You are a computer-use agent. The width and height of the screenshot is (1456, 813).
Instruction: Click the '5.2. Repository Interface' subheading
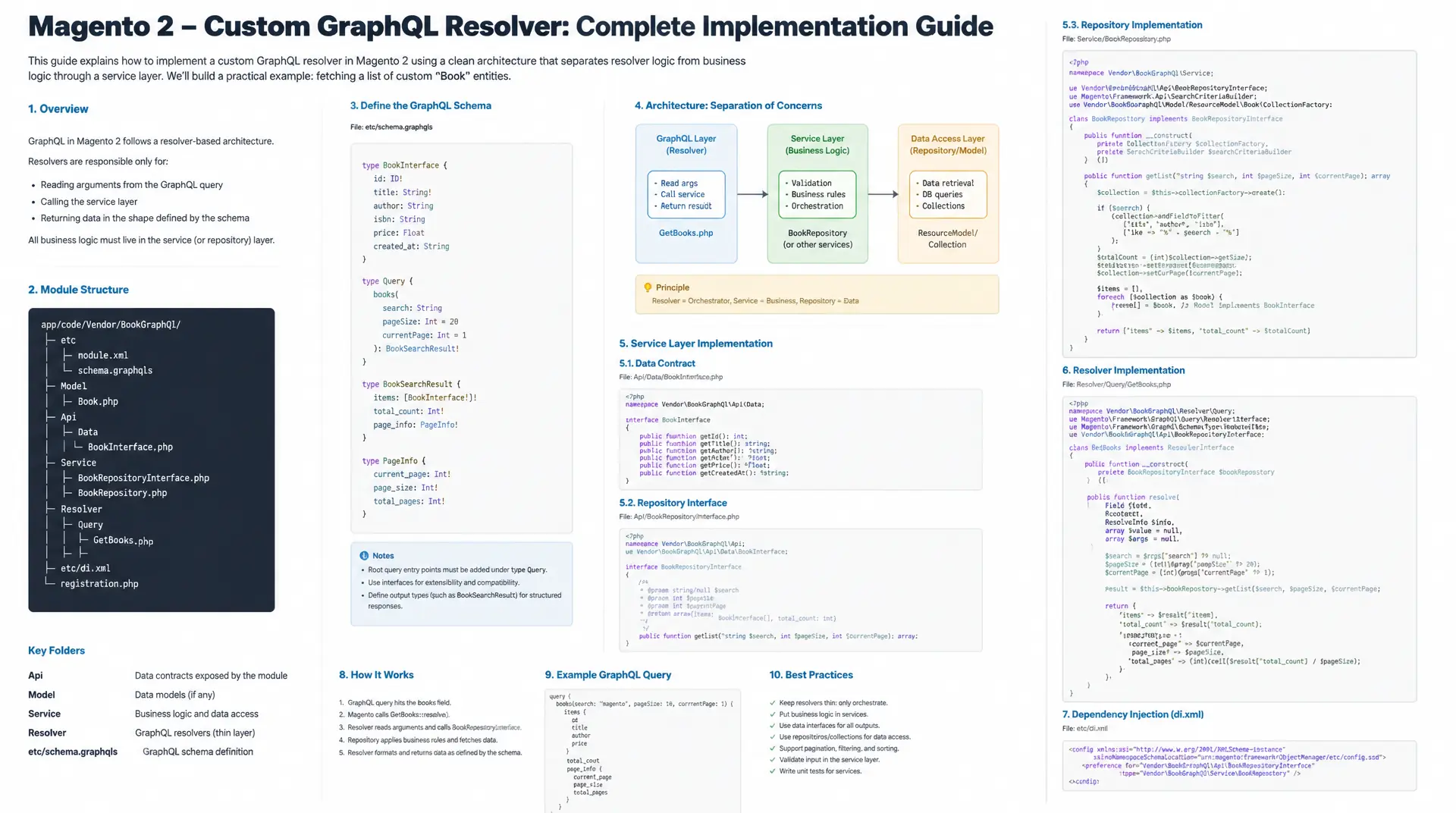pos(673,503)
